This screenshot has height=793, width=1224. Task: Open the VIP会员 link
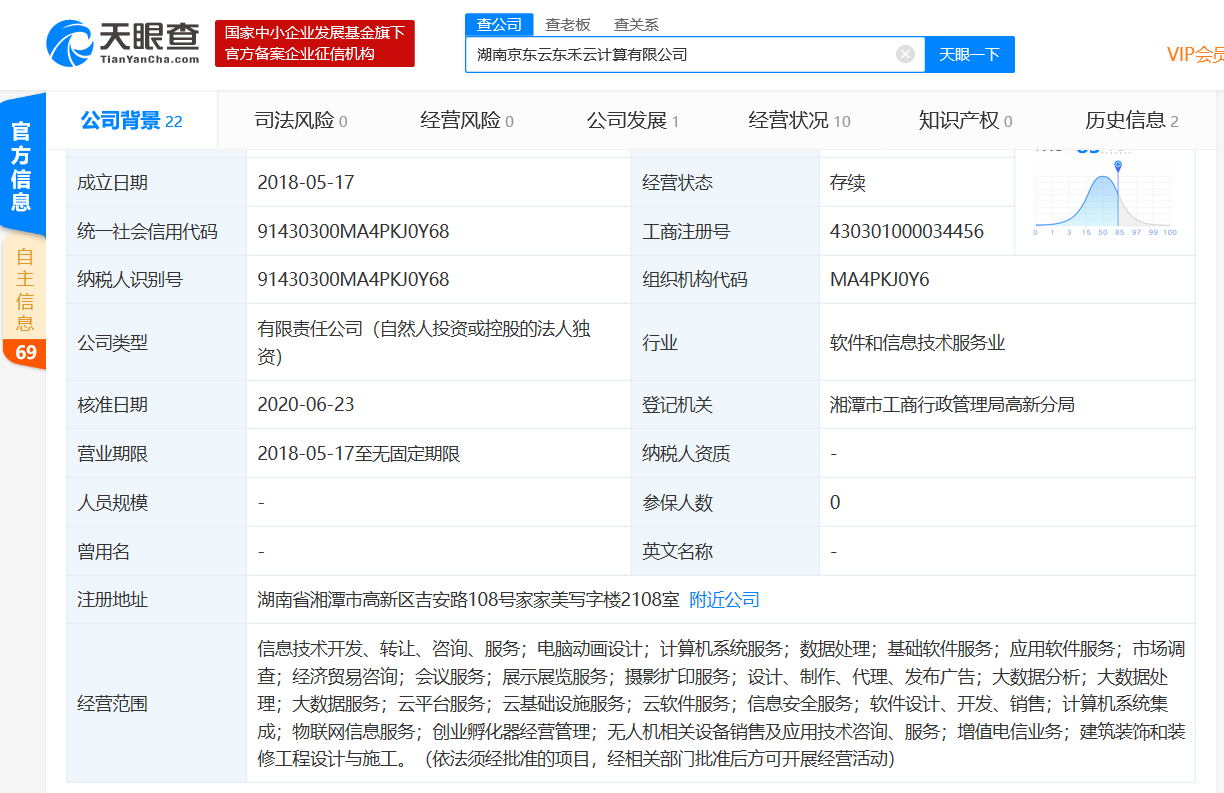click(x=1194, y=54)
